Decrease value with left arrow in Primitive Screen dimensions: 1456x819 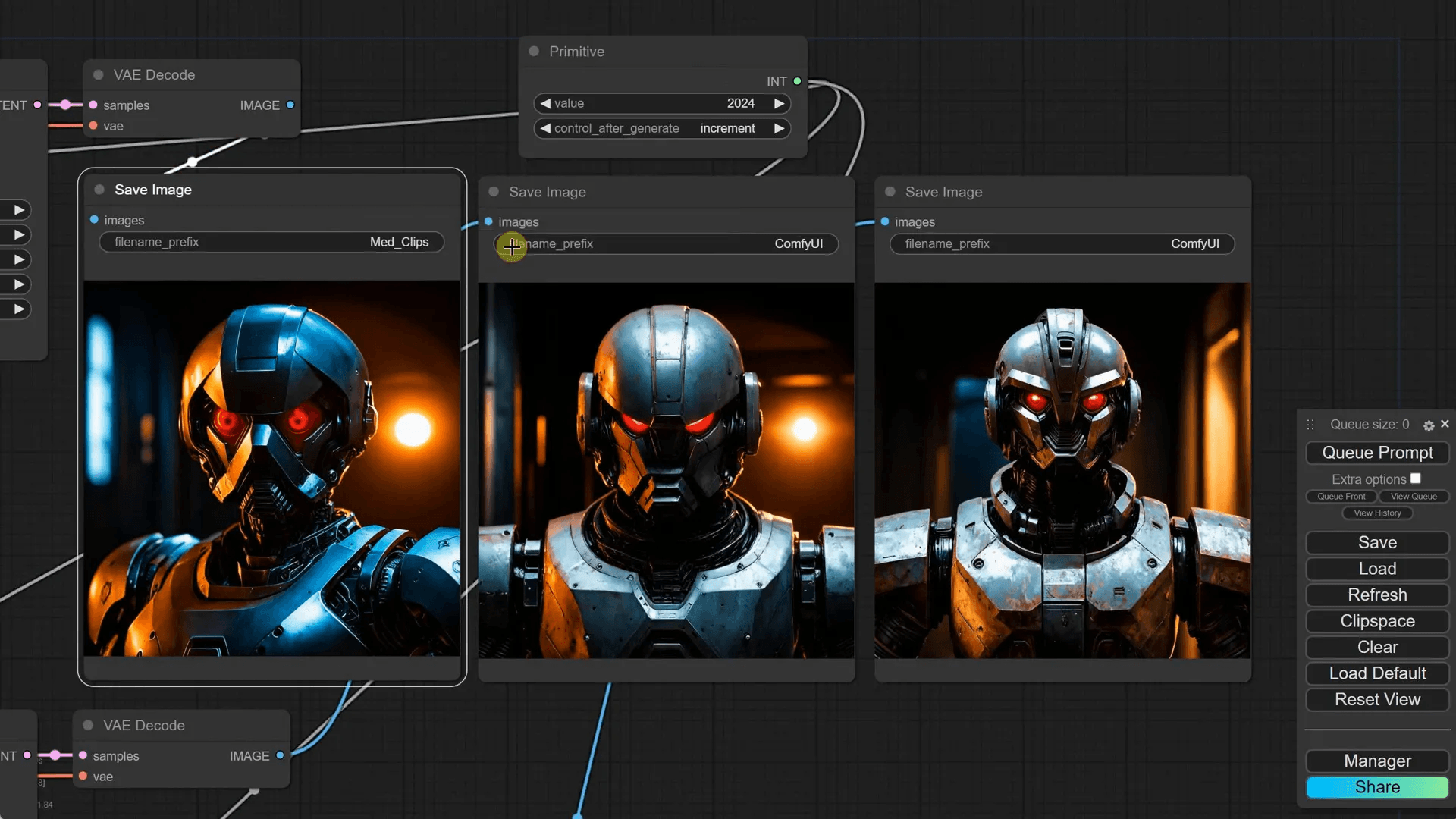click(x=545, y=104)
